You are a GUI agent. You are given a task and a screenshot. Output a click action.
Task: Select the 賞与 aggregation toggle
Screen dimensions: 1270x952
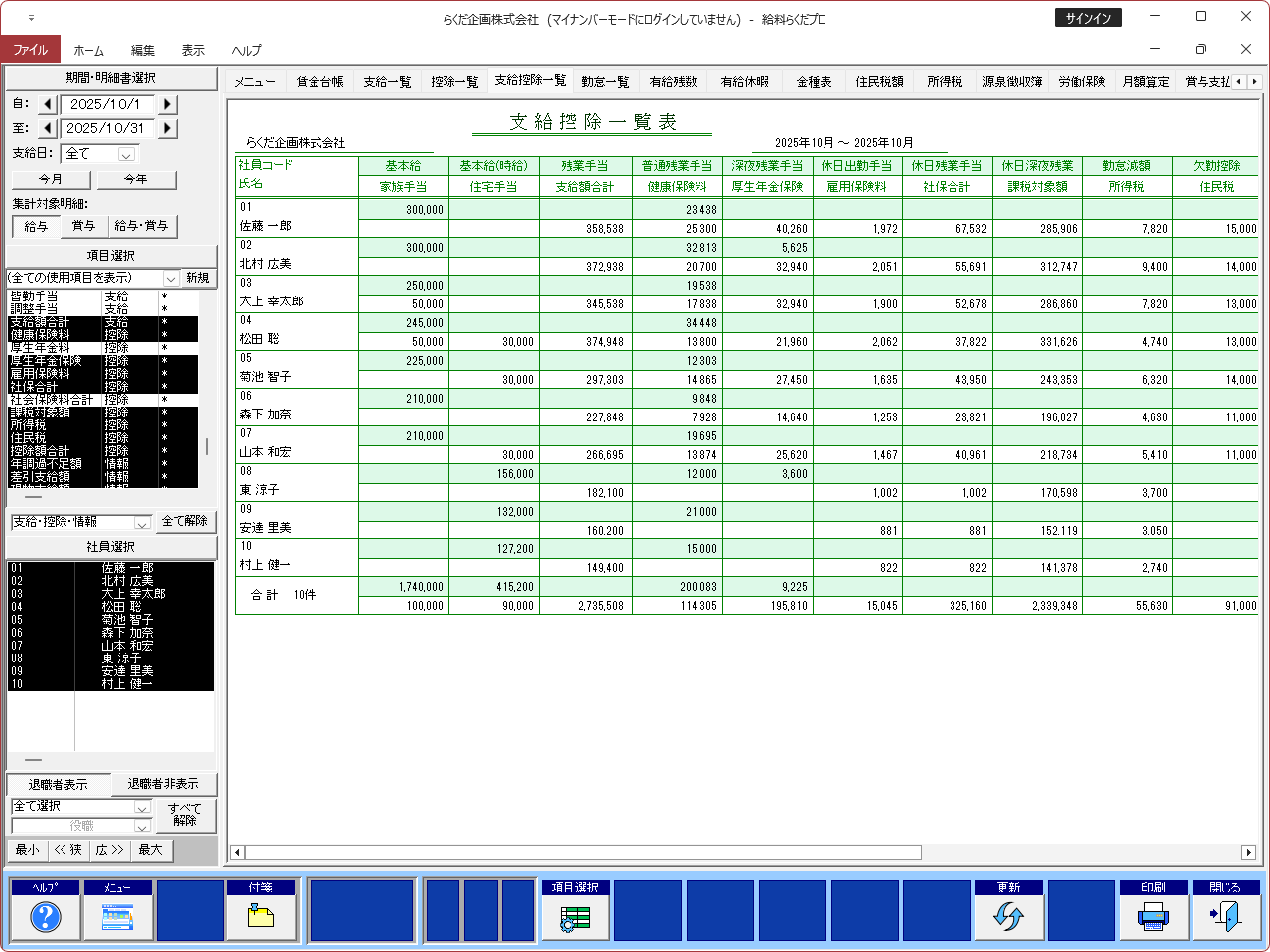click(83, 226)
